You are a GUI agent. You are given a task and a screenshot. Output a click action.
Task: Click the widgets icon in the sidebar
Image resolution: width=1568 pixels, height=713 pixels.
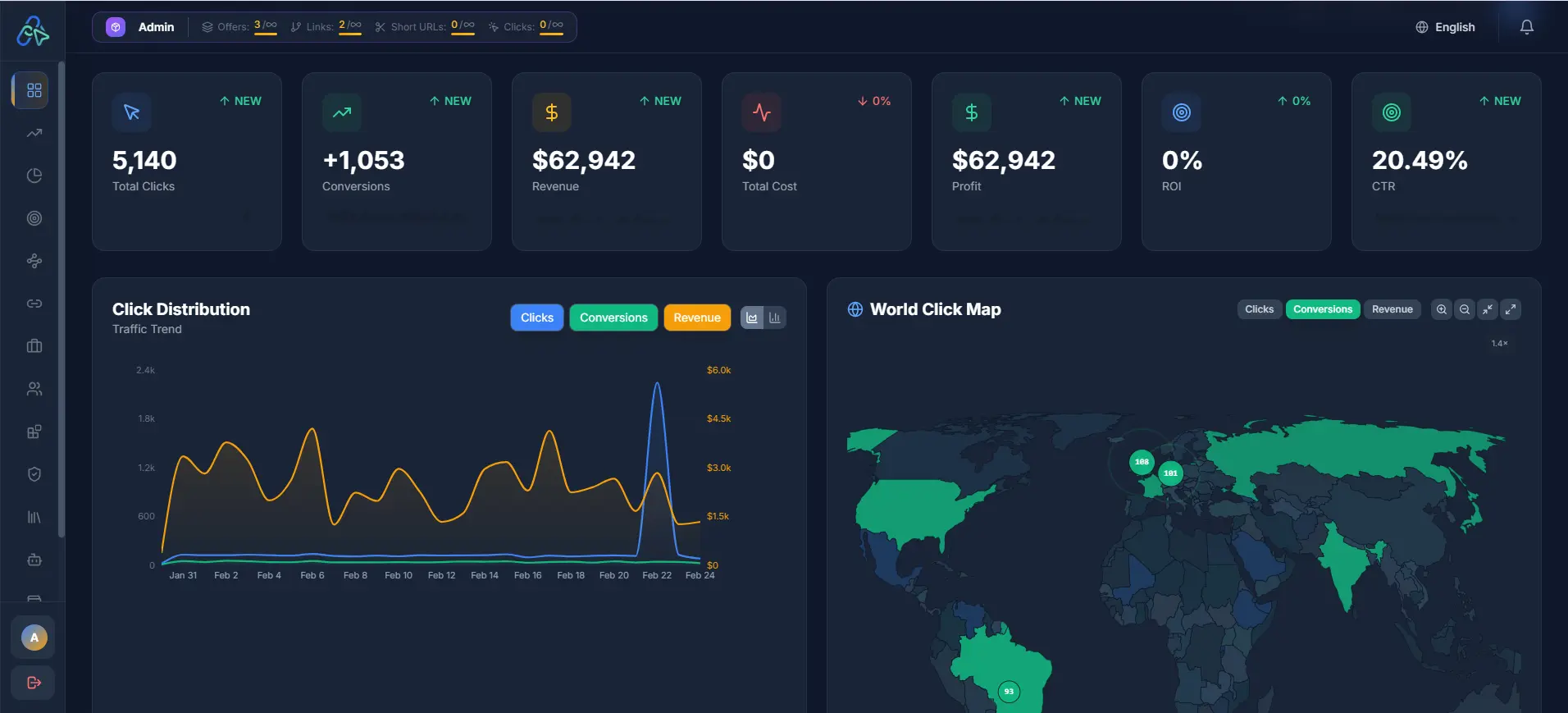tap(34, 432)
